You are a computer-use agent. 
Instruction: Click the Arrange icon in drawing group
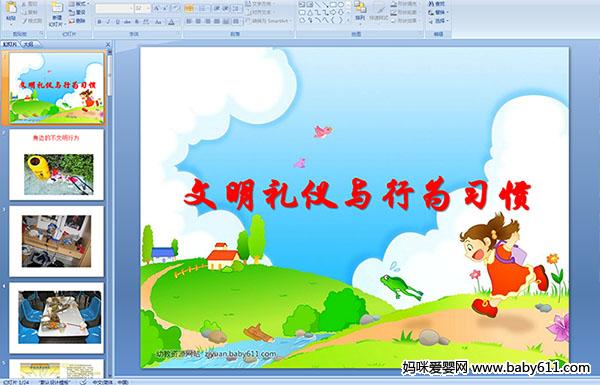click(x=360, y=11)
